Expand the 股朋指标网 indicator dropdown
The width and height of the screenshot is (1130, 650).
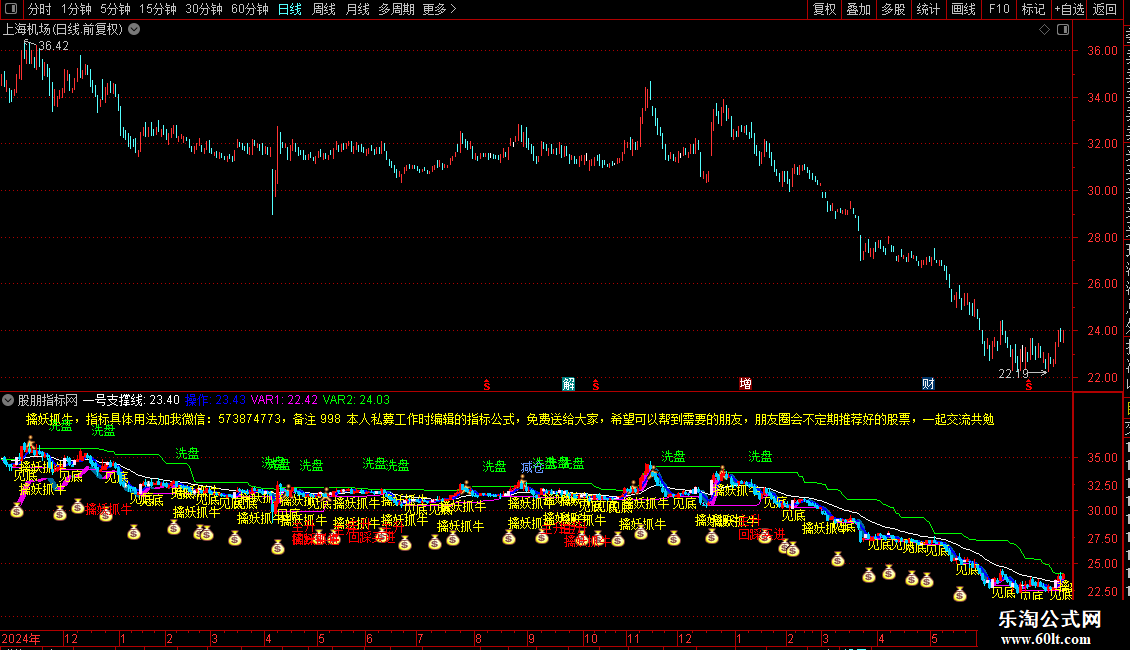click(8, 400)
